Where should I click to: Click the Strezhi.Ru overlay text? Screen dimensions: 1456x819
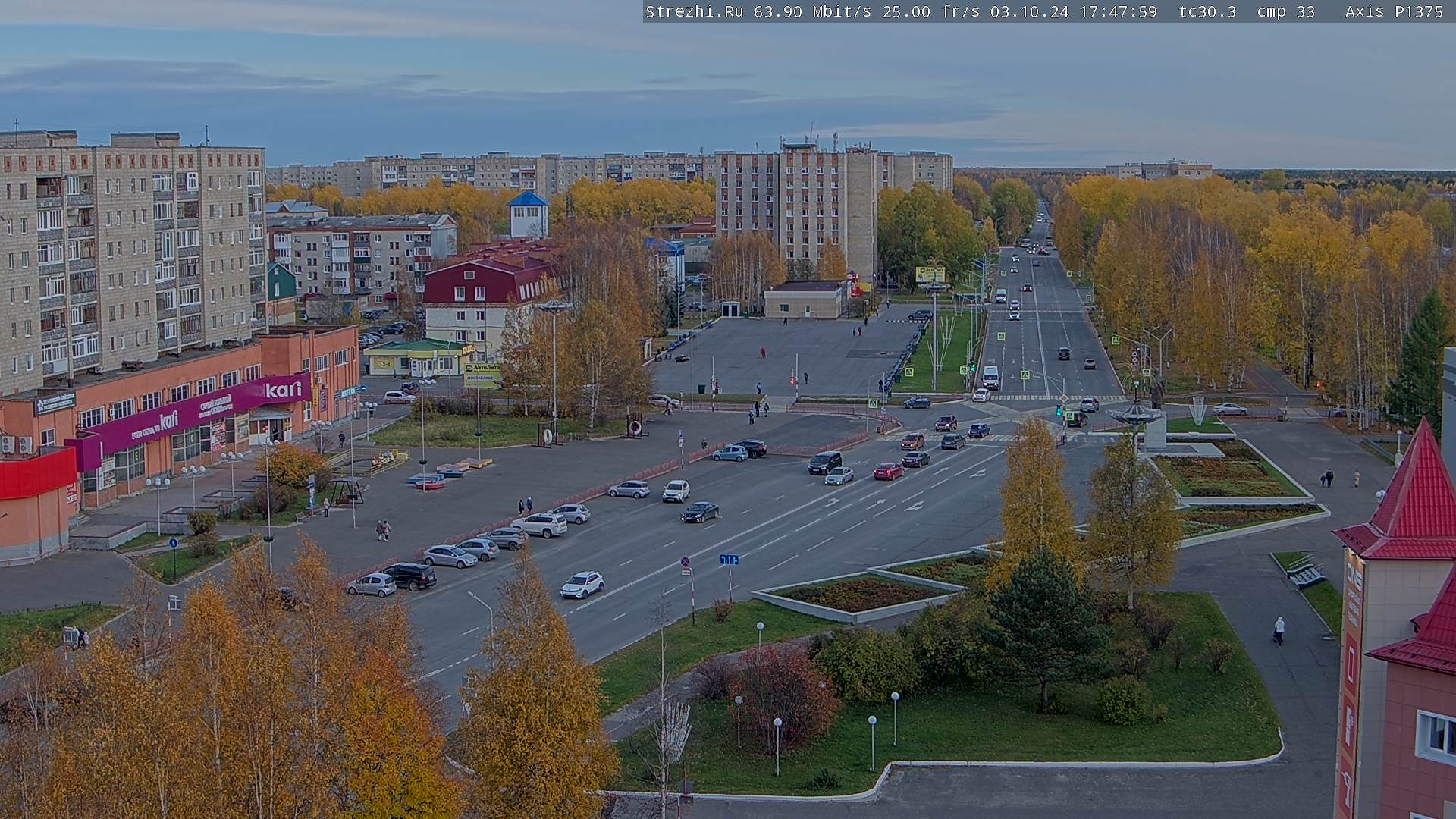click(x=694, y=11)
